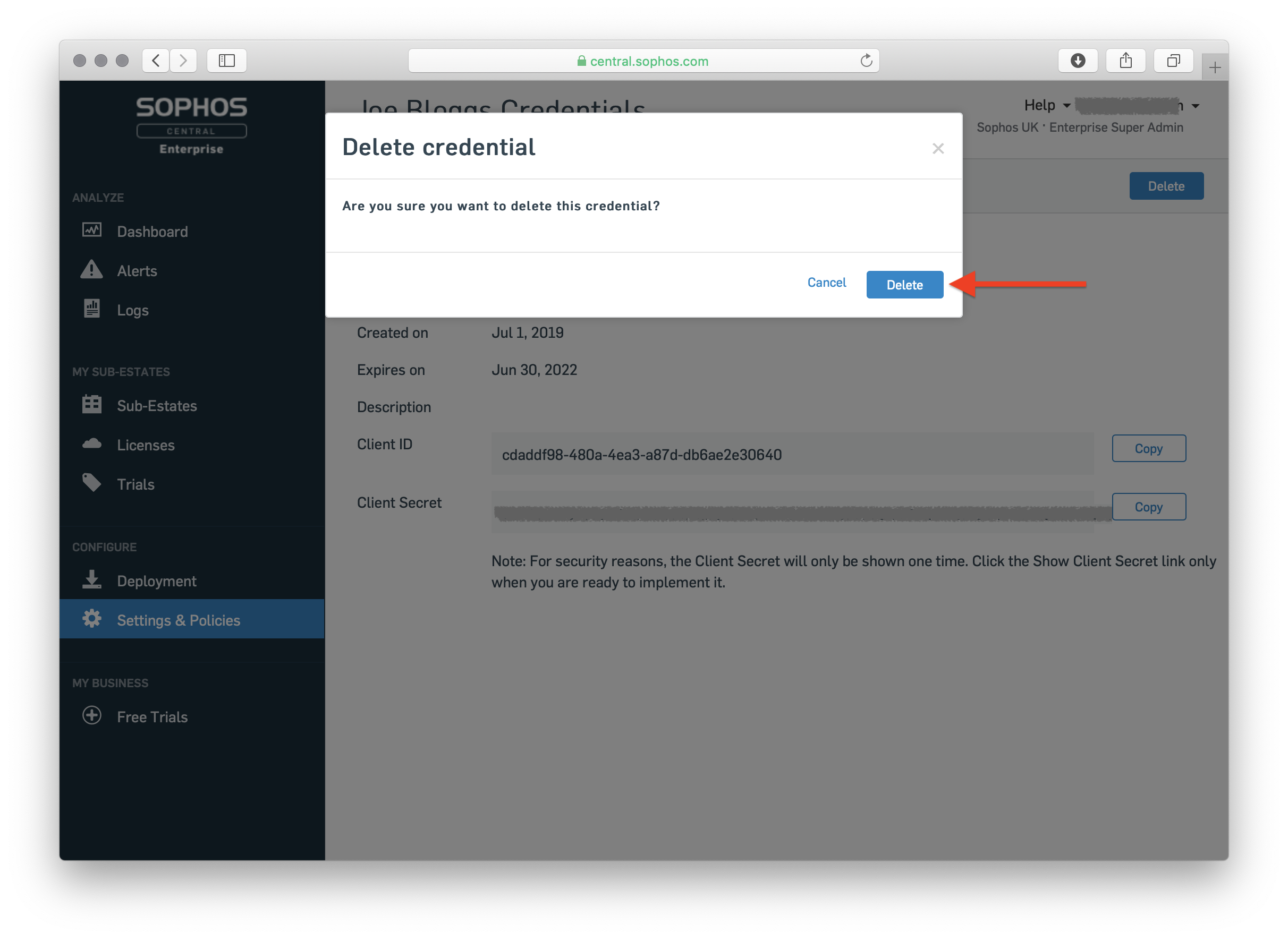
Task: Click the Free Trials plus icon
Action: (x=91, y=715)
